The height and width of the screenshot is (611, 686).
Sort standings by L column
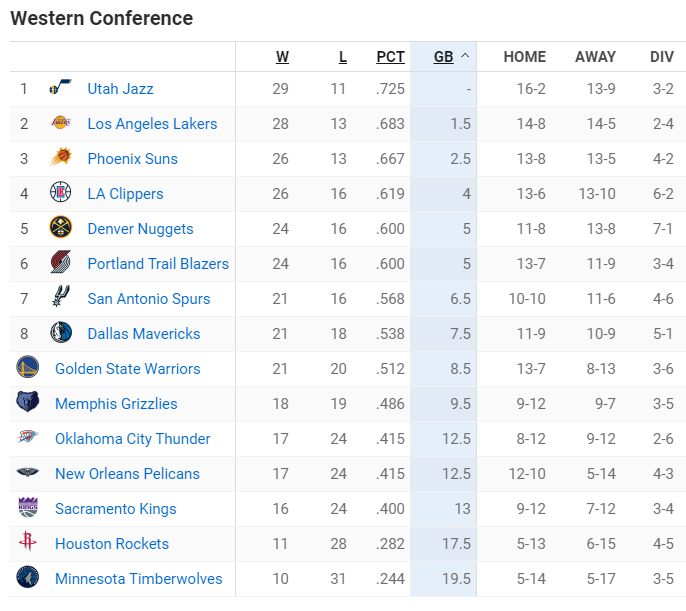pos(342,57)
